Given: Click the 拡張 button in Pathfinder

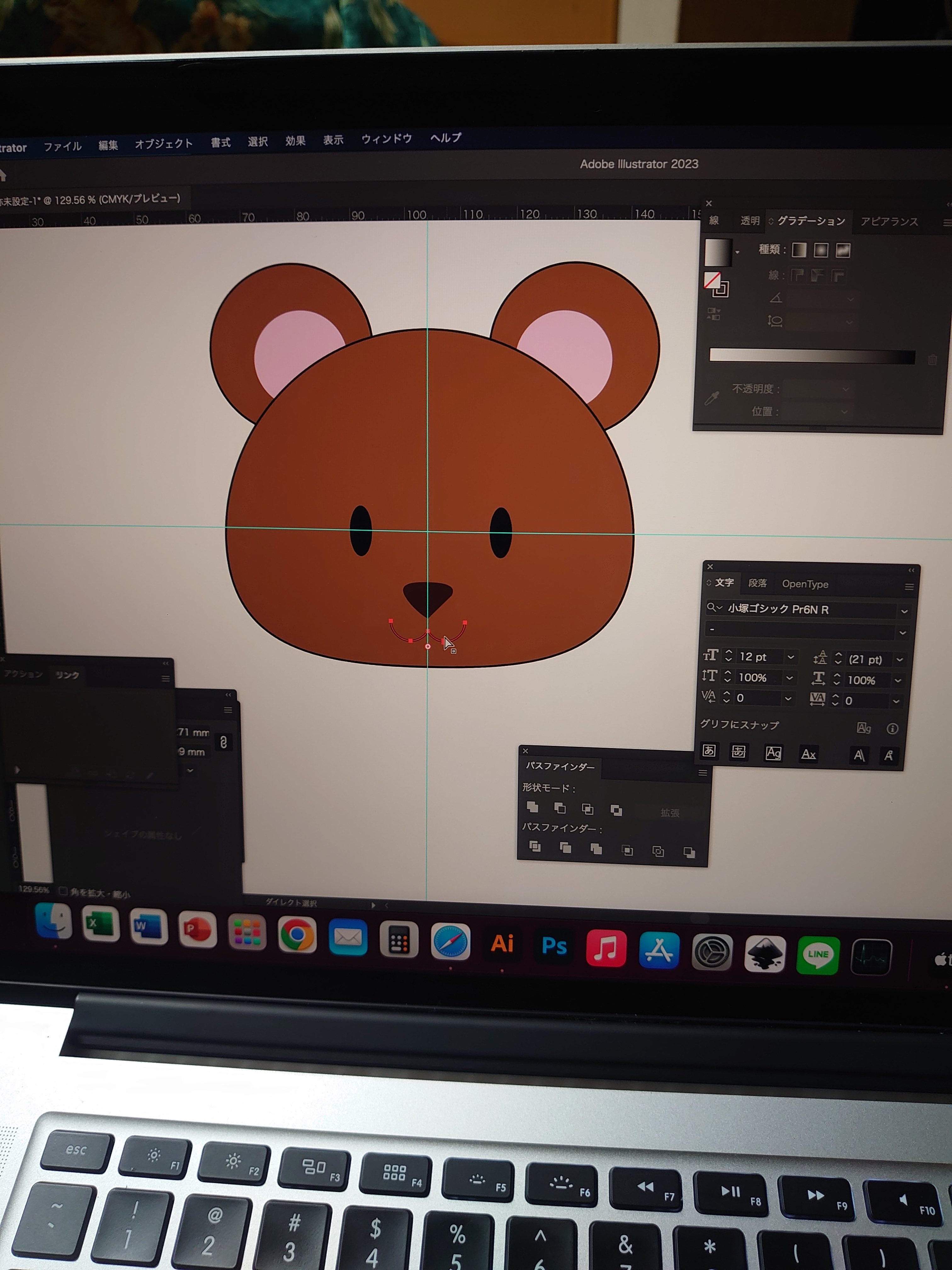Looking at the screenshot, I should tap(670, 812).
